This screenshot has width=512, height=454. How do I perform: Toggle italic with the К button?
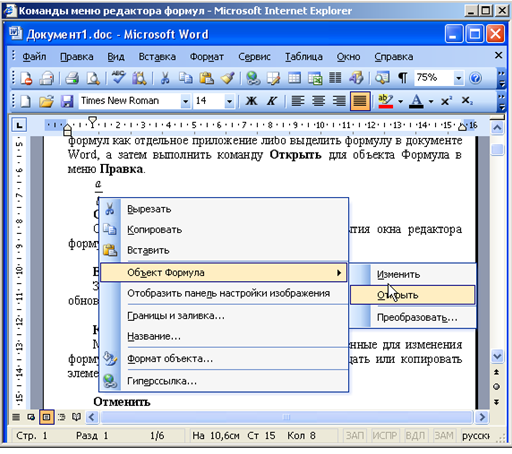click(x=272, y=101)
